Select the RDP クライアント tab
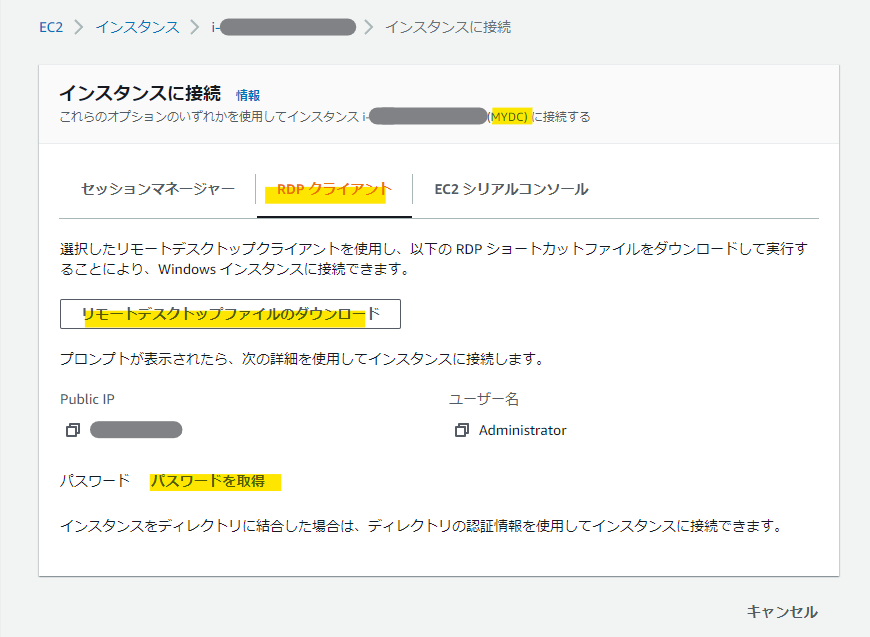The width and height of the screenshot is (870, 637). click(x=334, y=188)
